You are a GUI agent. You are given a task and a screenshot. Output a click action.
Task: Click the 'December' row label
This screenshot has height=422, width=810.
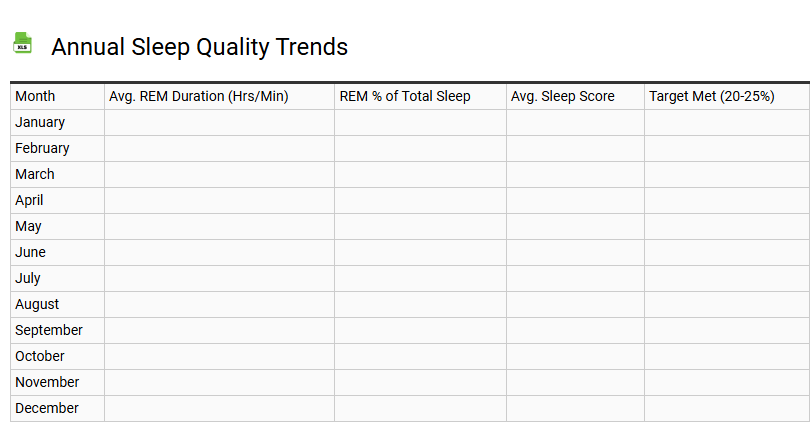(x=46, y=408)
